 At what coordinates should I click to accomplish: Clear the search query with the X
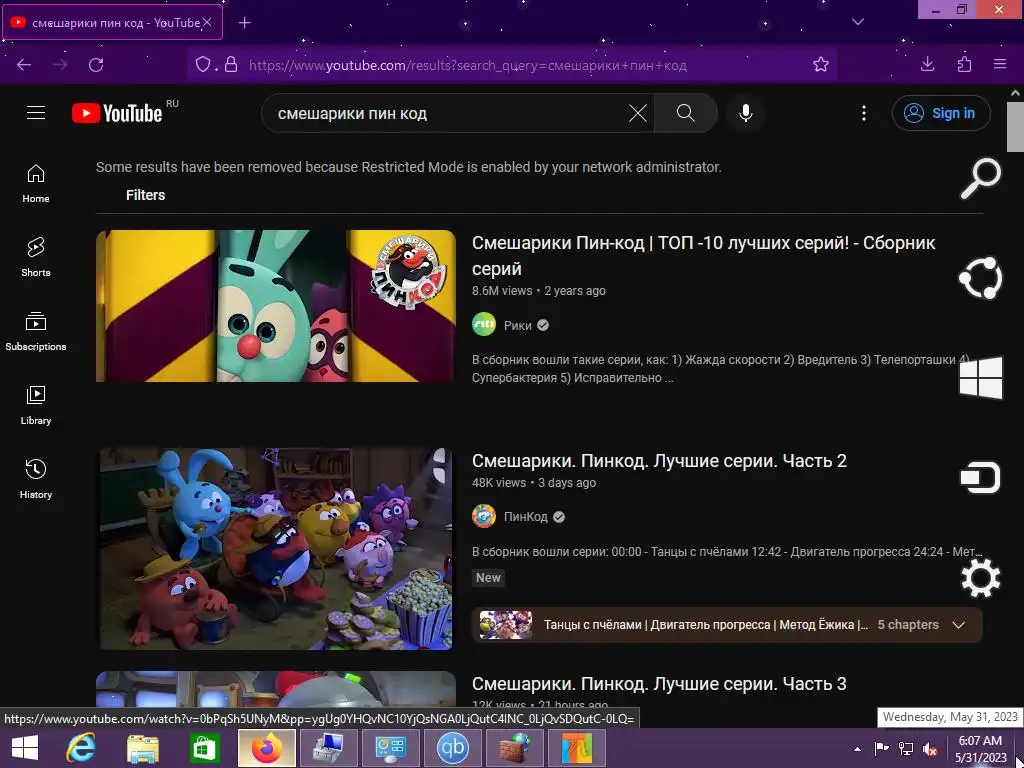(637, 113)
